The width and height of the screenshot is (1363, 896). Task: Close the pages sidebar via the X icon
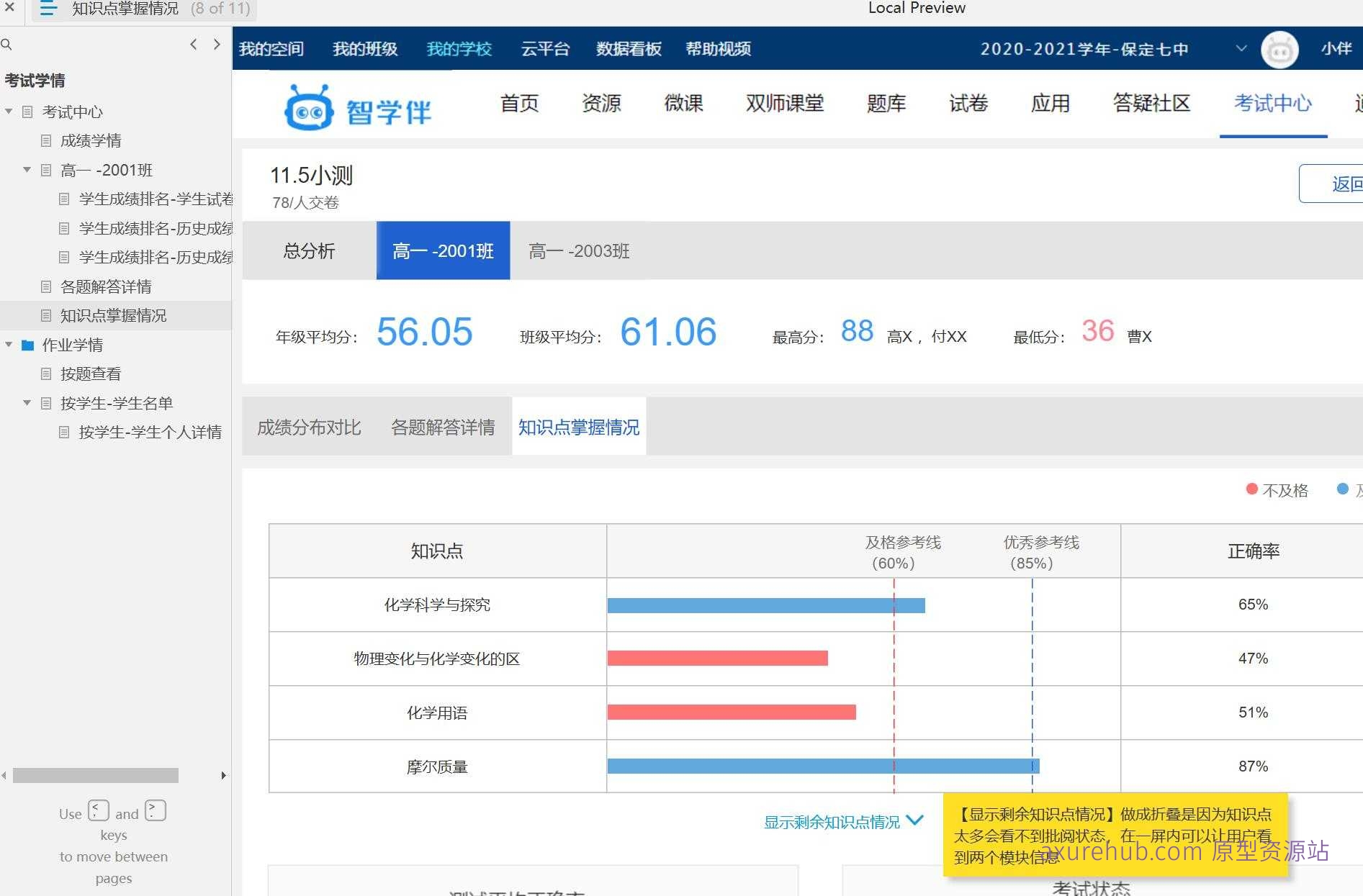[x=9, y=8]
